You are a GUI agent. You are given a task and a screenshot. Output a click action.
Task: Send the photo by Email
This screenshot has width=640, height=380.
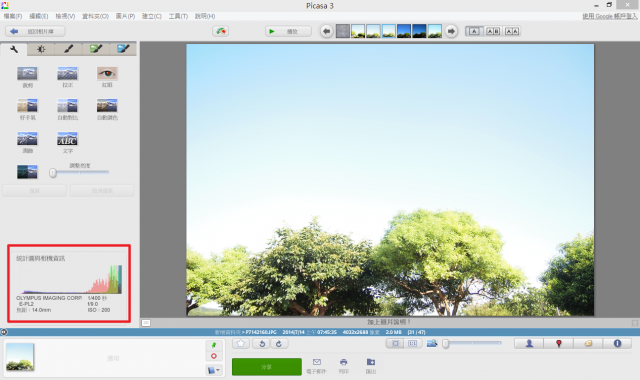tap(316, 366)
